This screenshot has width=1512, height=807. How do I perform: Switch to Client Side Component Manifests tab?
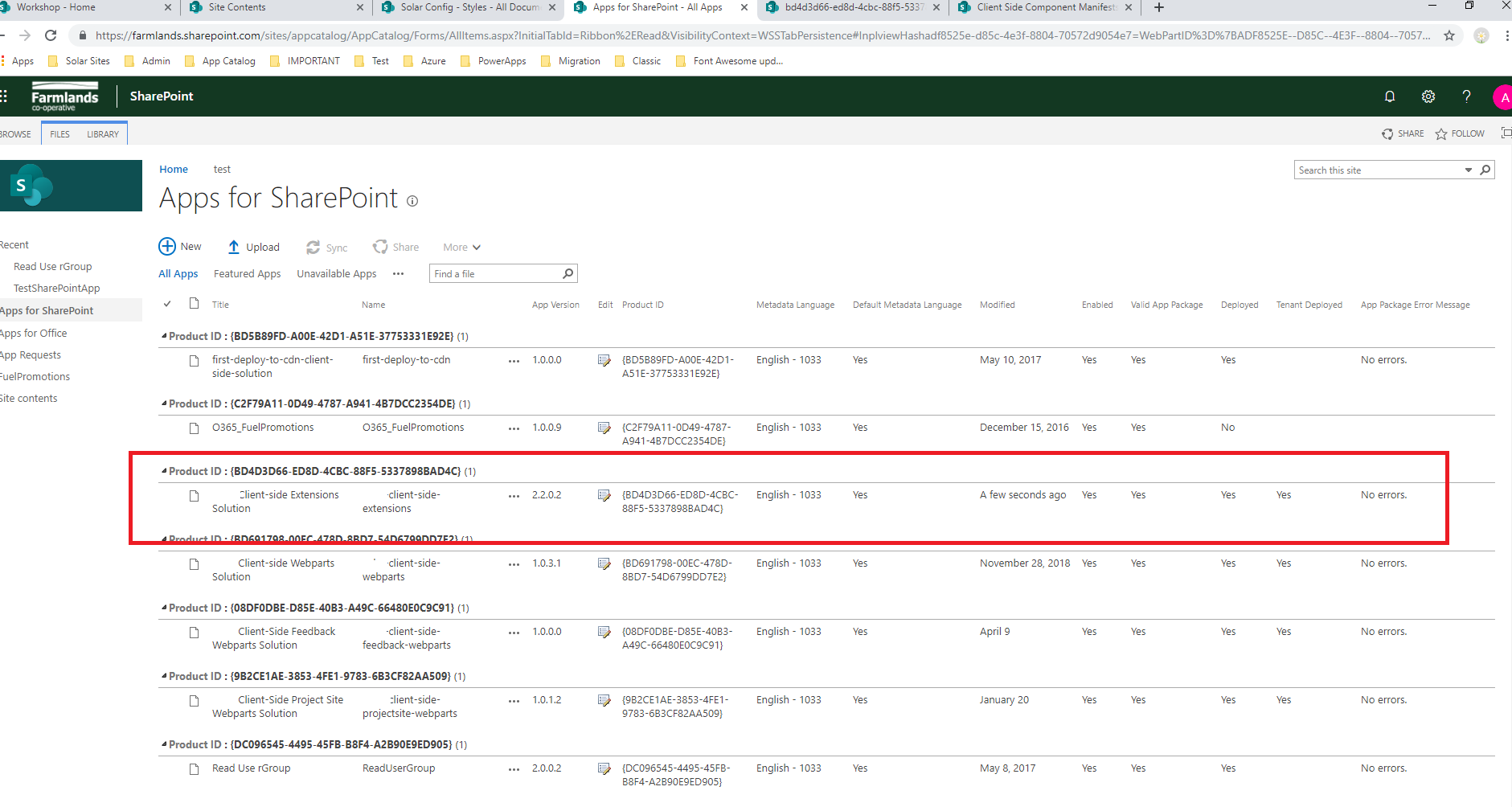click(x=1045, y=7)
